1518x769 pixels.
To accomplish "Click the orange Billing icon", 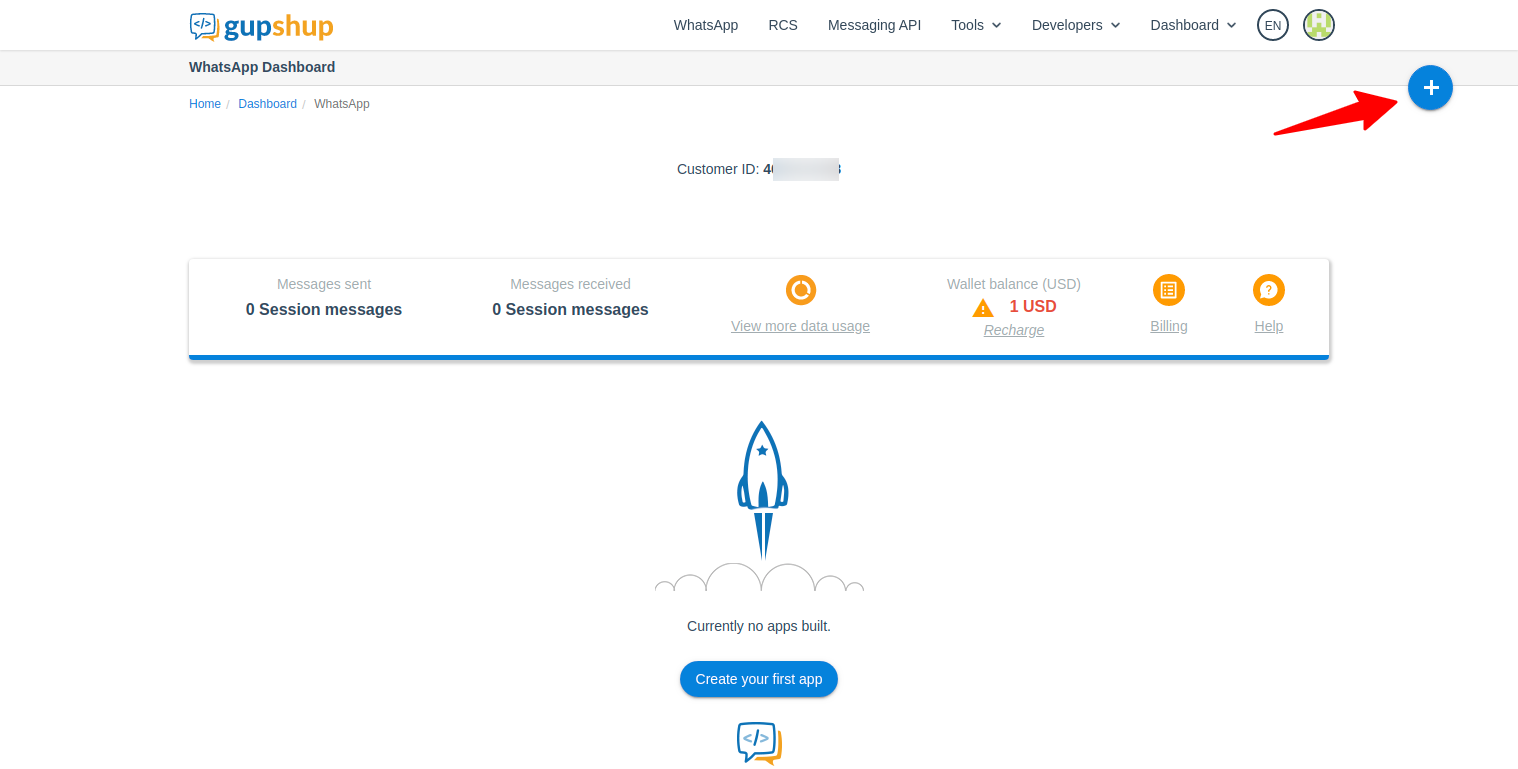I will (x=1169, y=290).
